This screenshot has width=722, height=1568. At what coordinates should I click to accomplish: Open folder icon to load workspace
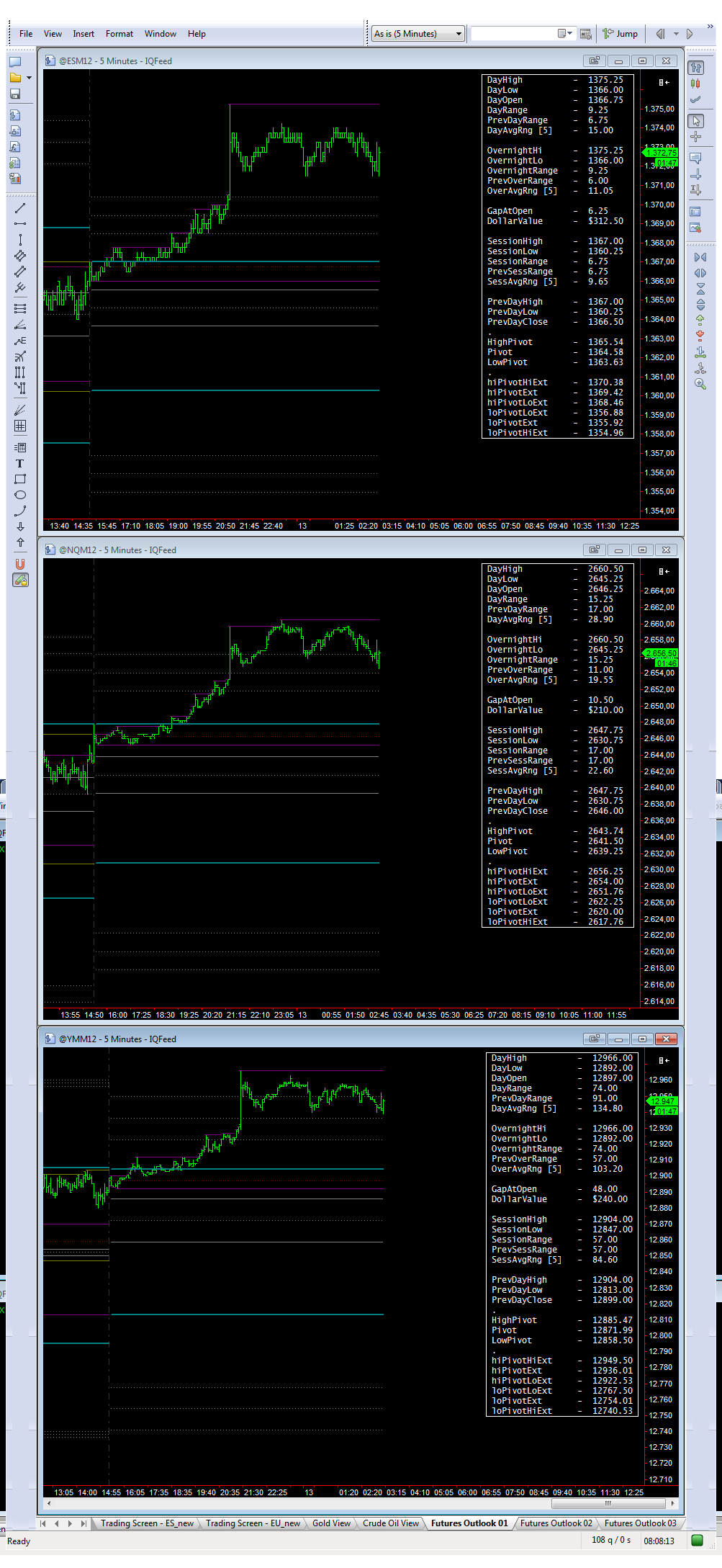pyautogui.click(x=15, y=77)
